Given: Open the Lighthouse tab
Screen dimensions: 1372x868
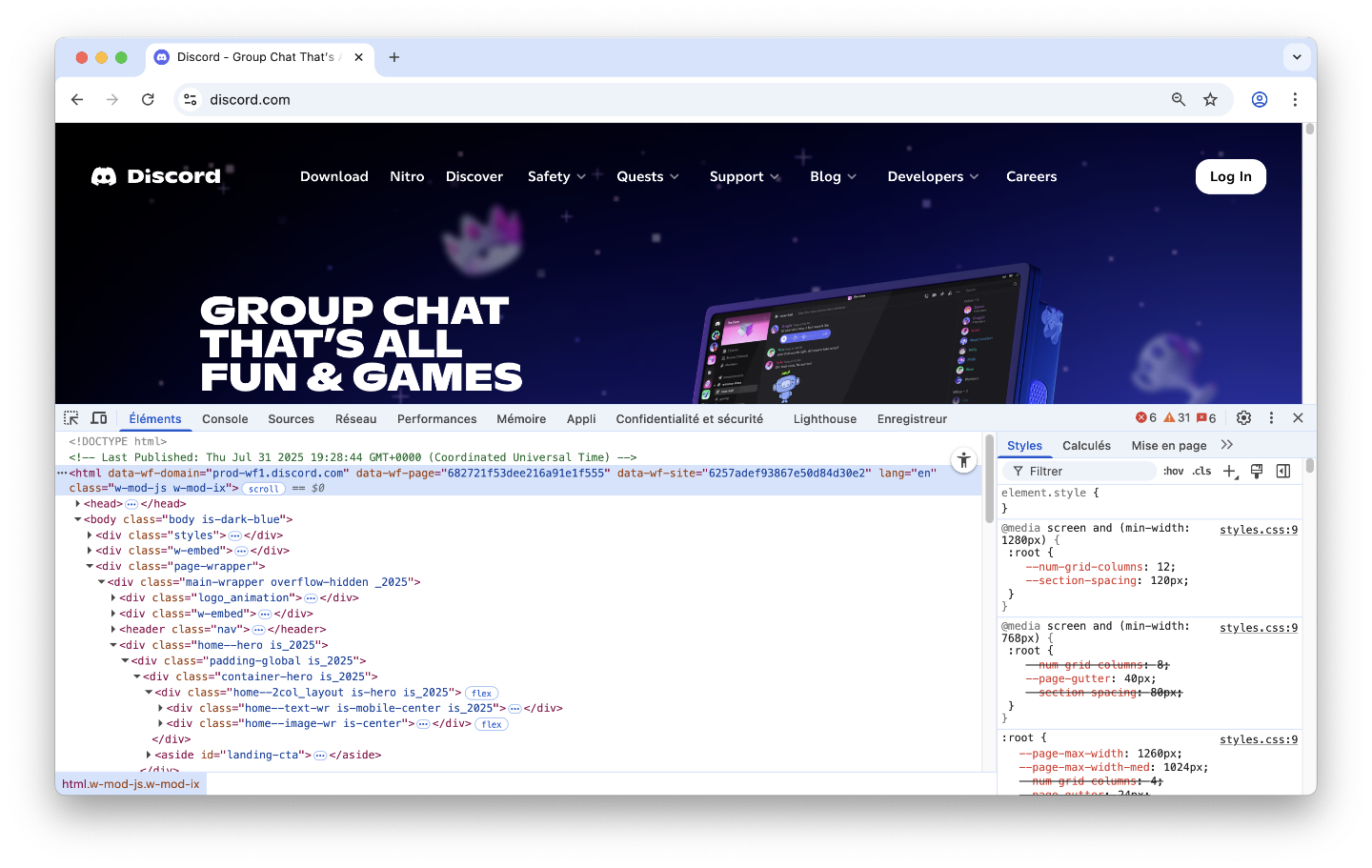Looking at the screenshot, I should 825,419.
